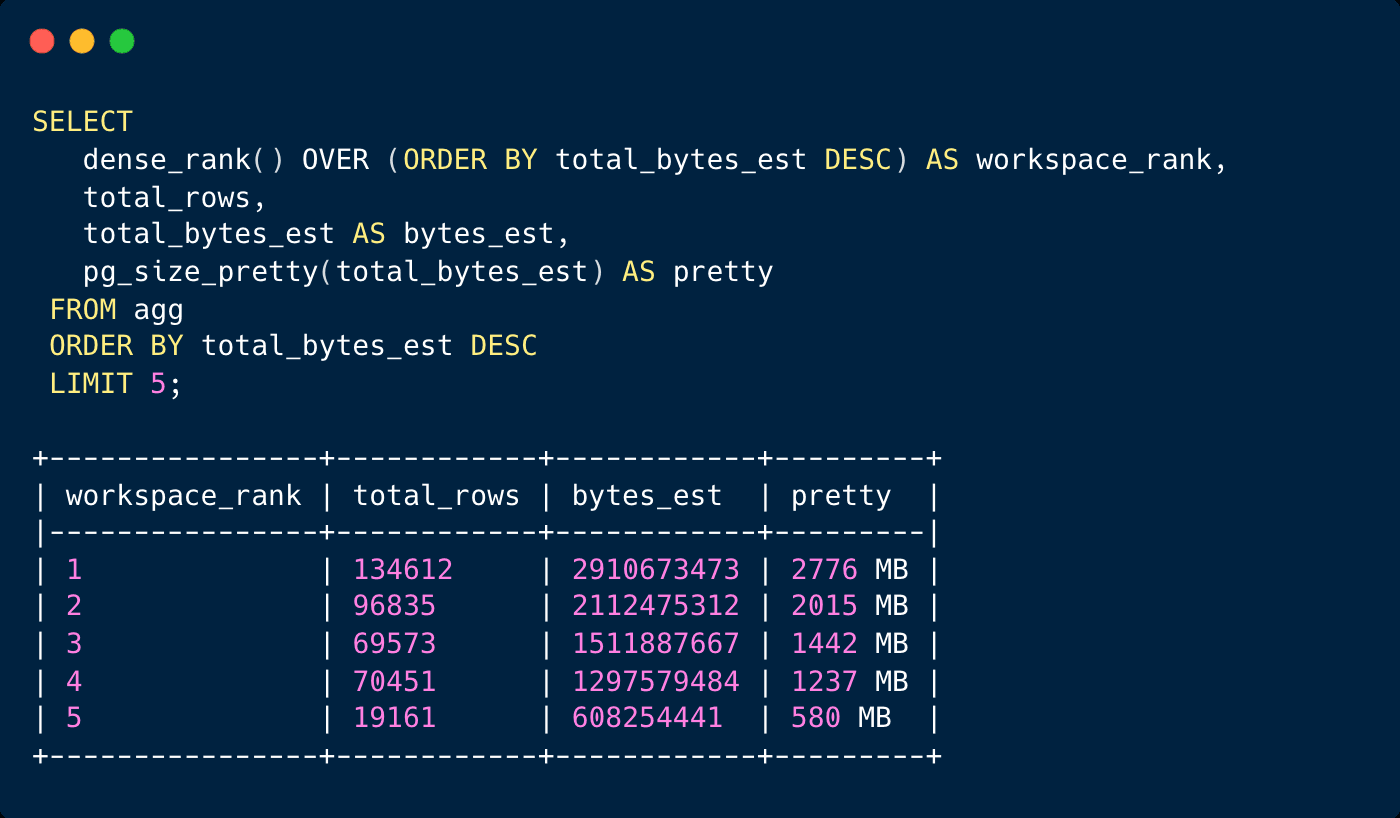Click the DESC keyword in the OVER clause
1400x818 pixels.
click(858, 159)
